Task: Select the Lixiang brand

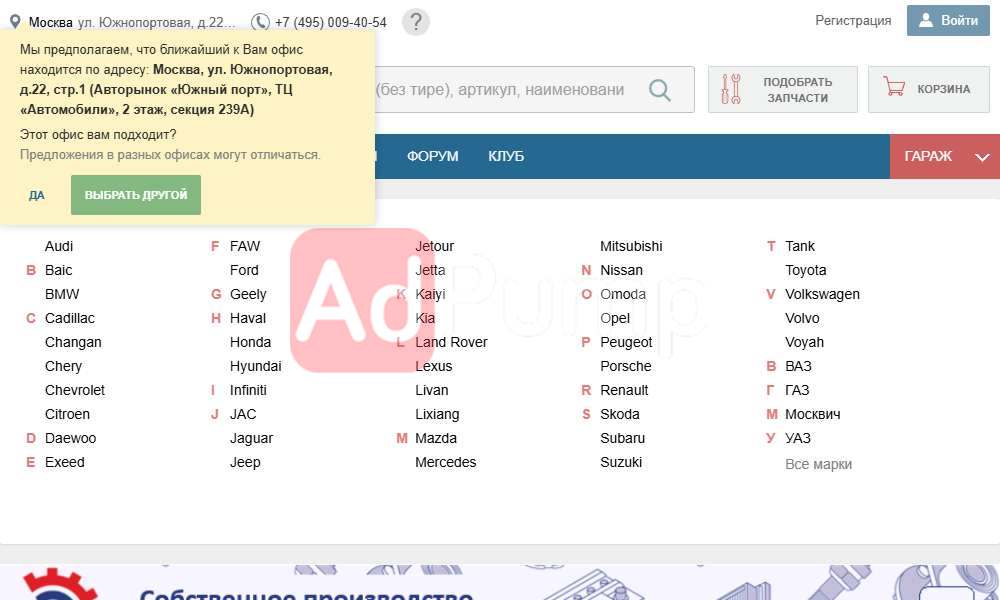Action: click(x=437, y=414)
